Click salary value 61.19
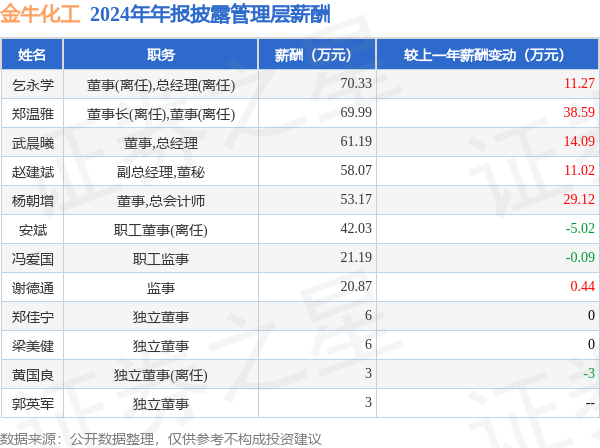Image resolution: width=600 pixels, height=448 pixels. click(356, 141)
